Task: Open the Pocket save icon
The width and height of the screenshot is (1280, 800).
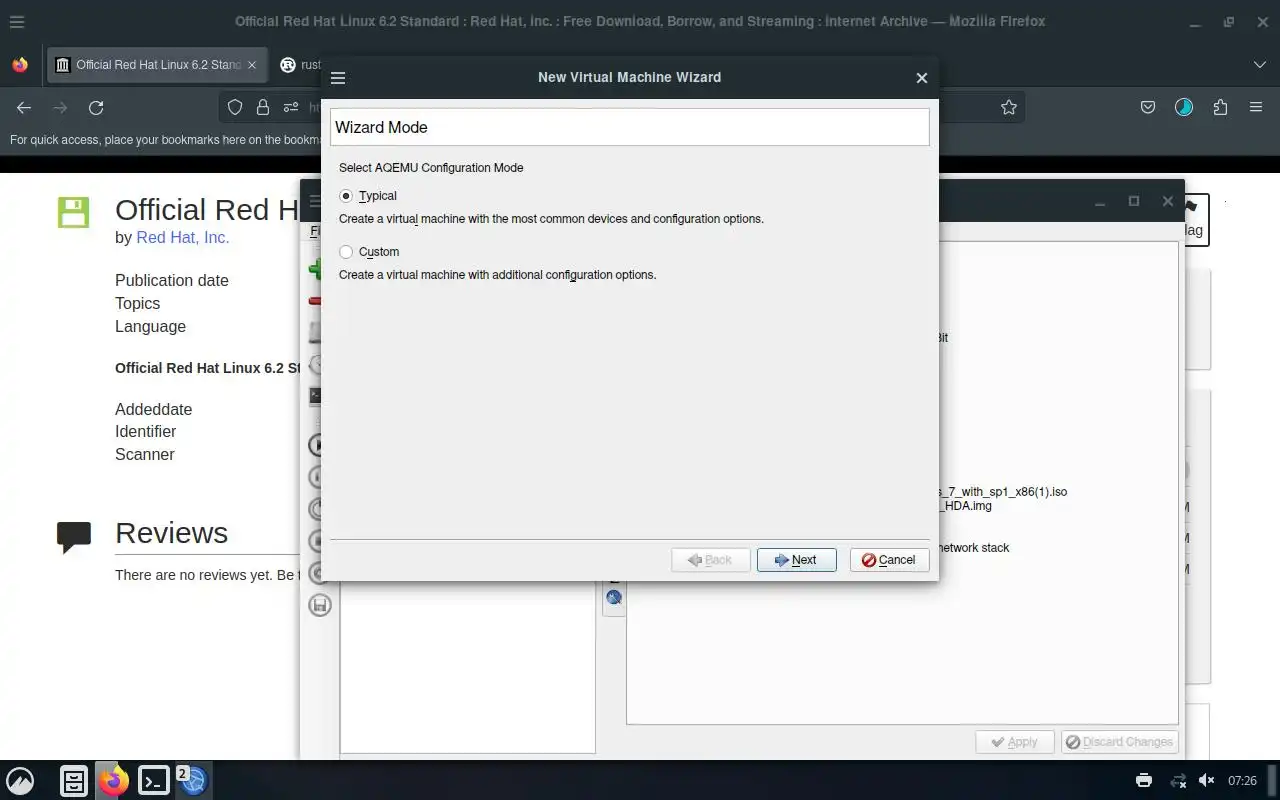Action: 1148,108
